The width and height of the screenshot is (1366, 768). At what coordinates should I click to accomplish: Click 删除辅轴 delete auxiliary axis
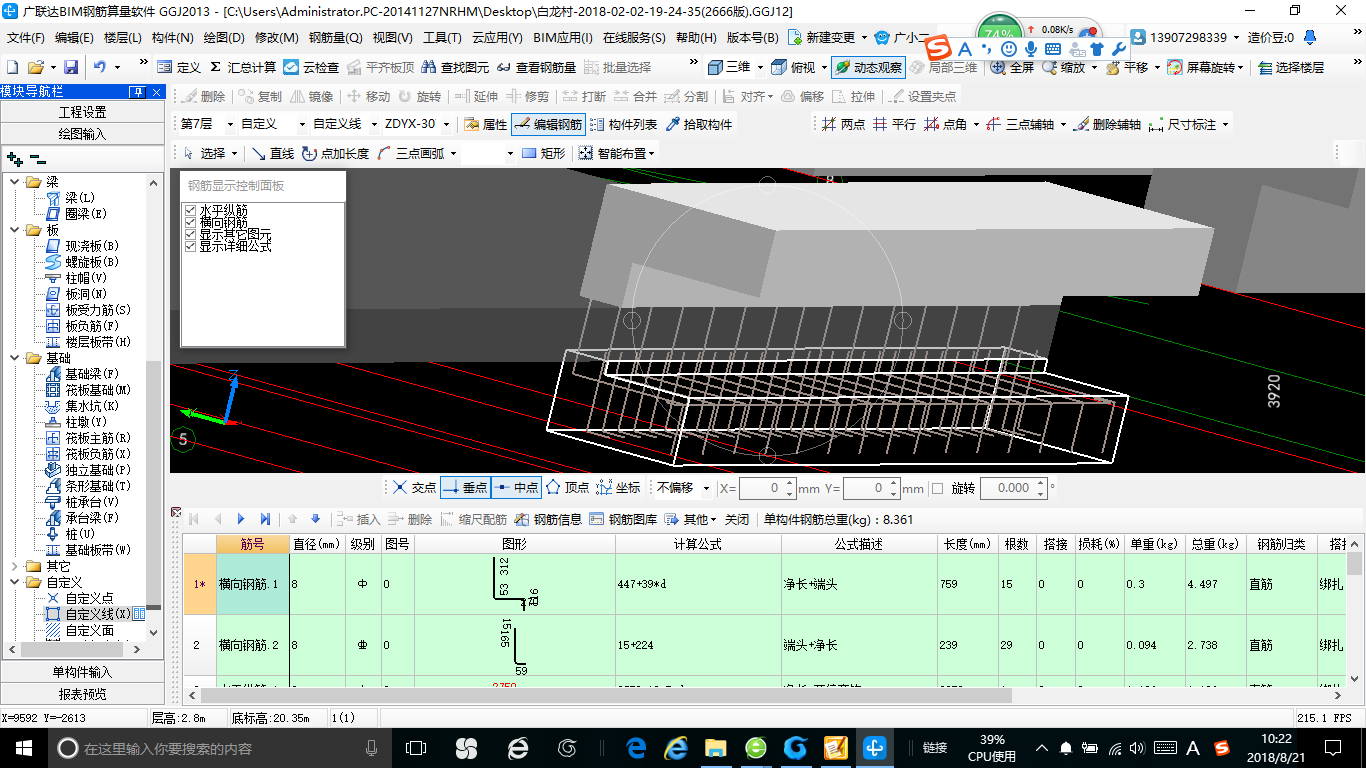click(x=1107, y=124)
